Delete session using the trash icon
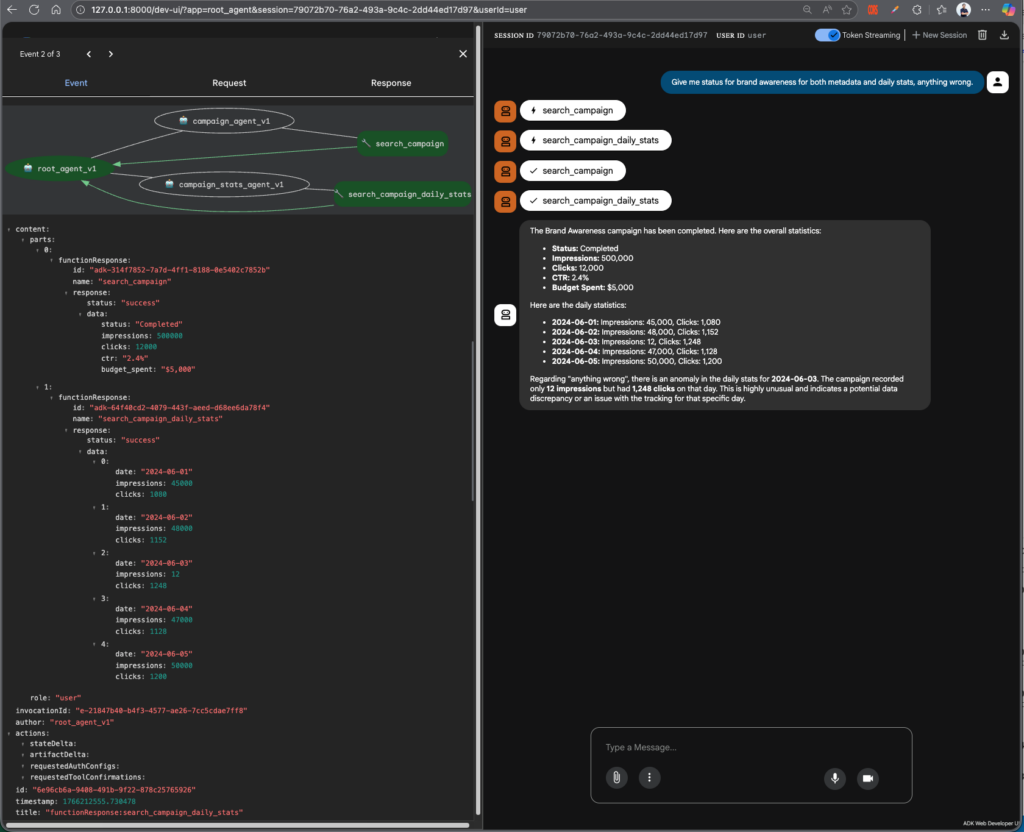Image resolution: width=1024 pixels, height=832 pixels. 981,35
